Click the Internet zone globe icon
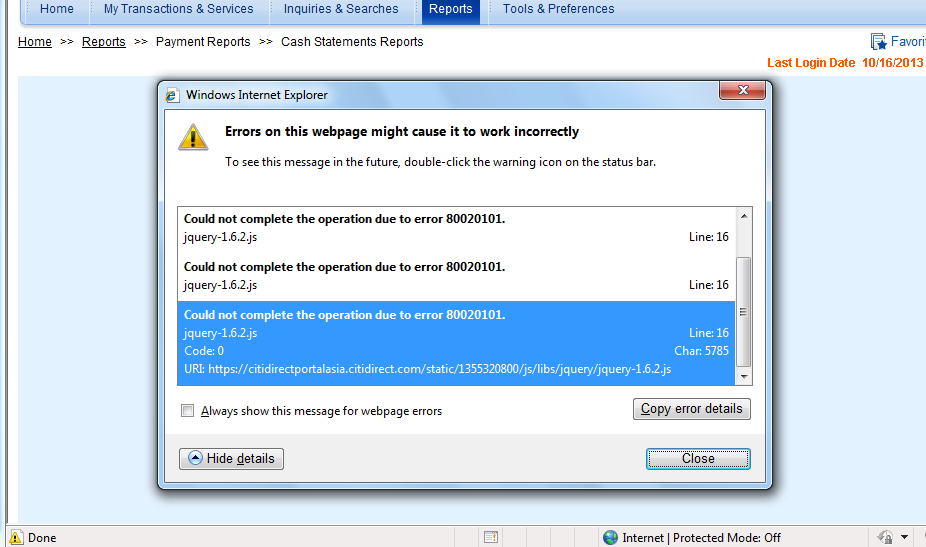 point(610,537)
